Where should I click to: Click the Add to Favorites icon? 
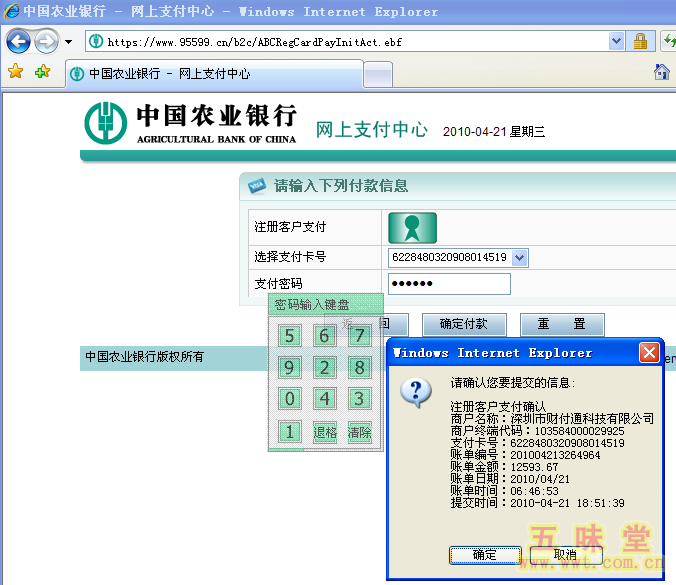(x=42, y=72)
